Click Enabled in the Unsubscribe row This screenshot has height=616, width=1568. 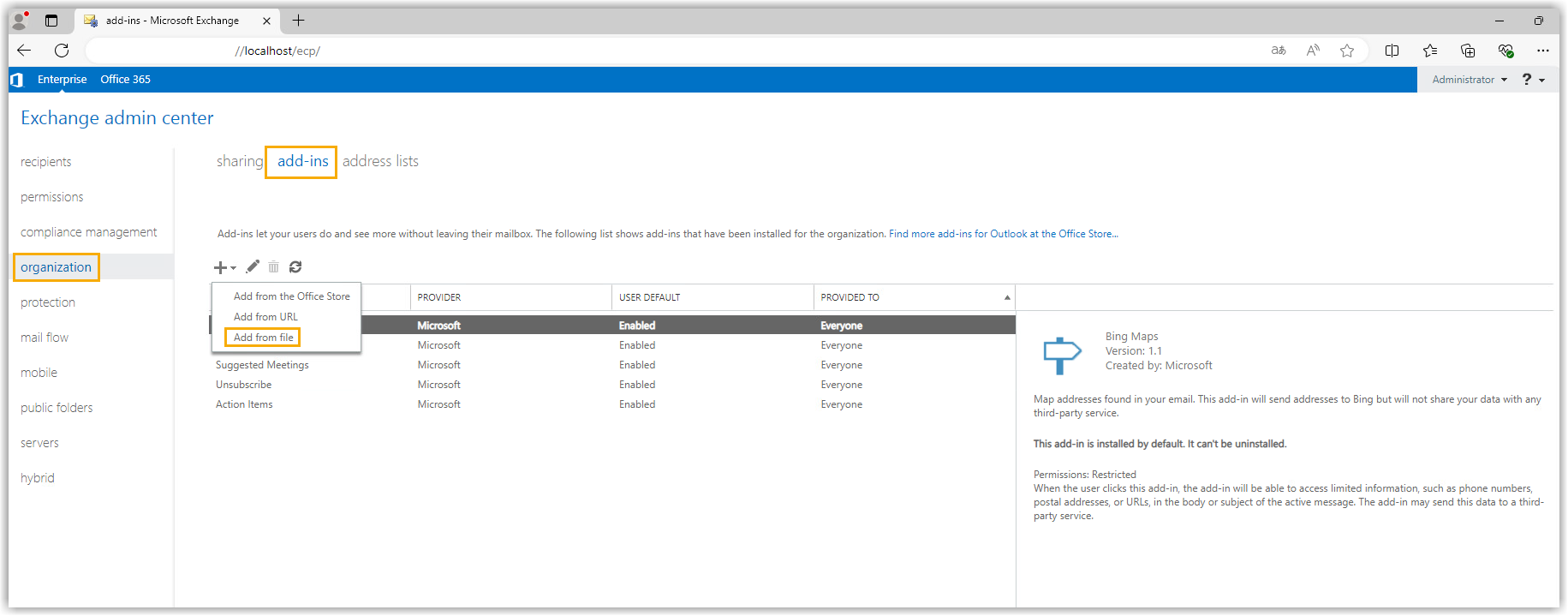tap(637, 385)
